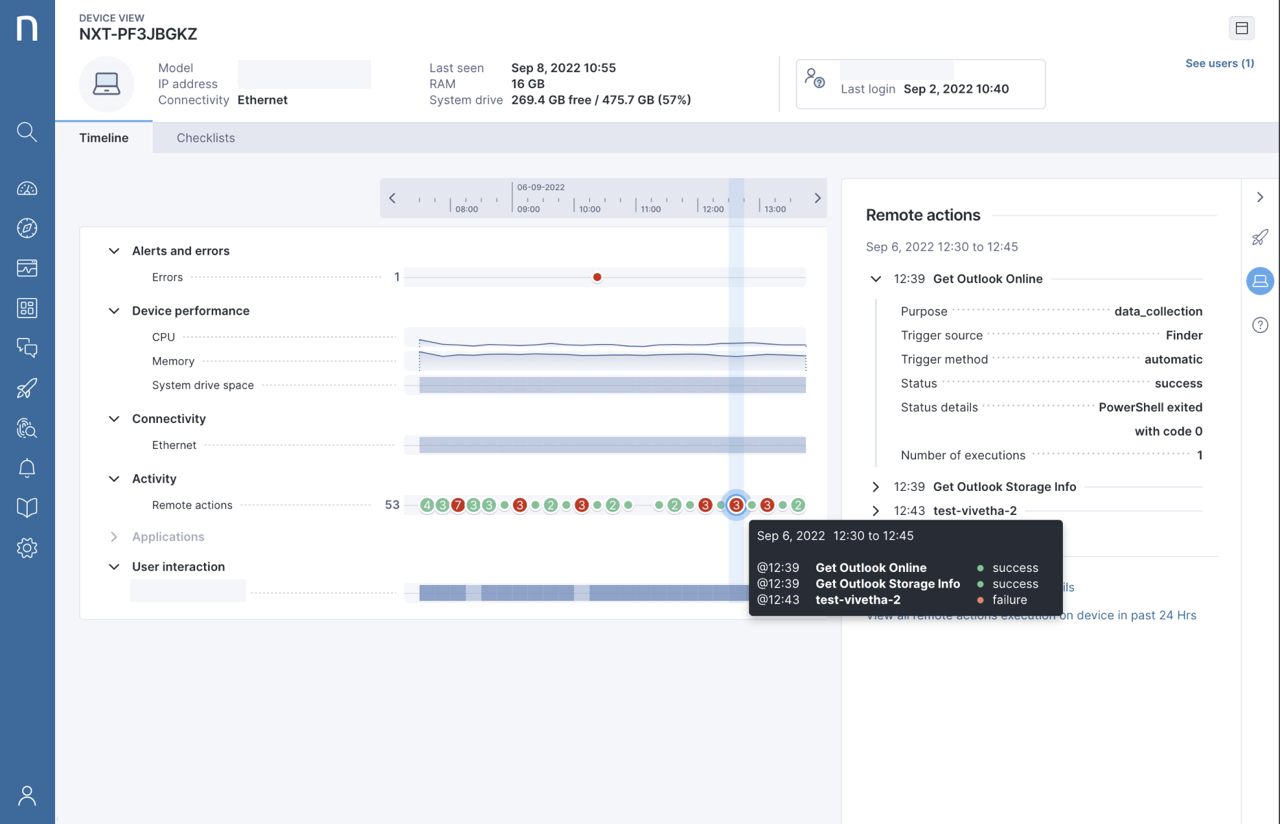Click the See users (1) link
The height and width of the screenshot is (824, 1280).
click(x=1219, y=63)
